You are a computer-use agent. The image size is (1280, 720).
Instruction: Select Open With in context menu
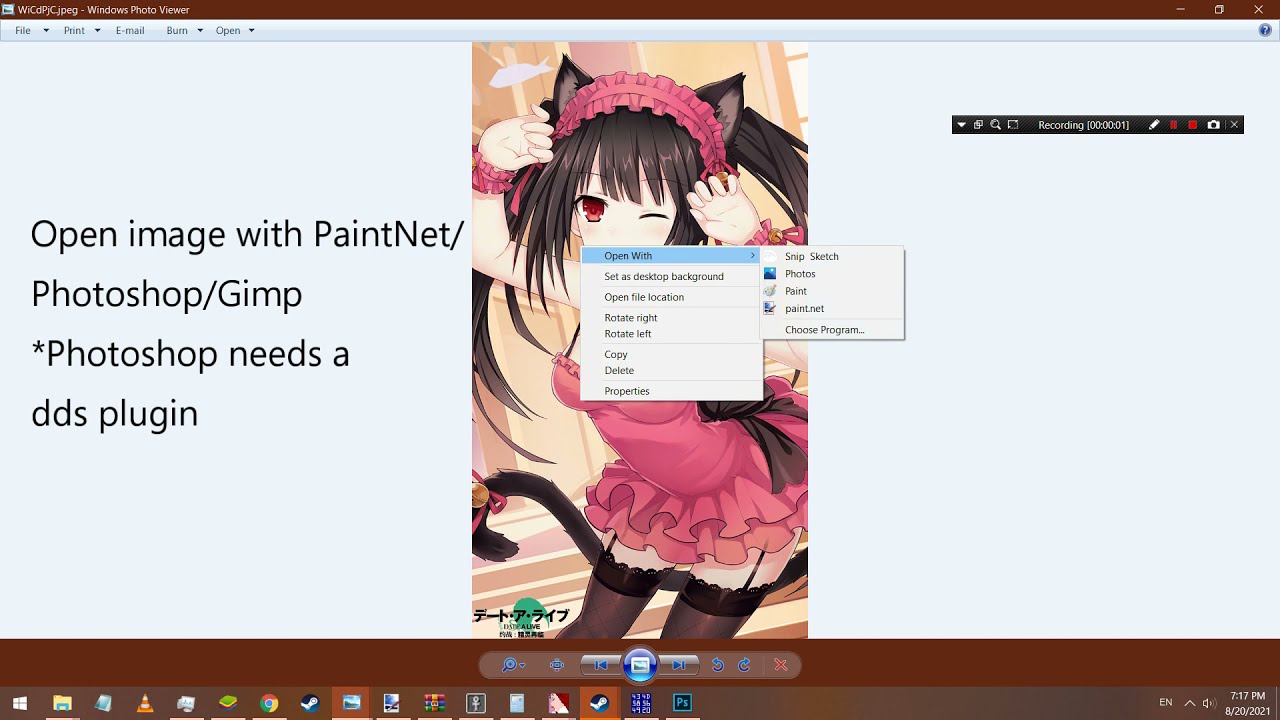tap(671, 256)
